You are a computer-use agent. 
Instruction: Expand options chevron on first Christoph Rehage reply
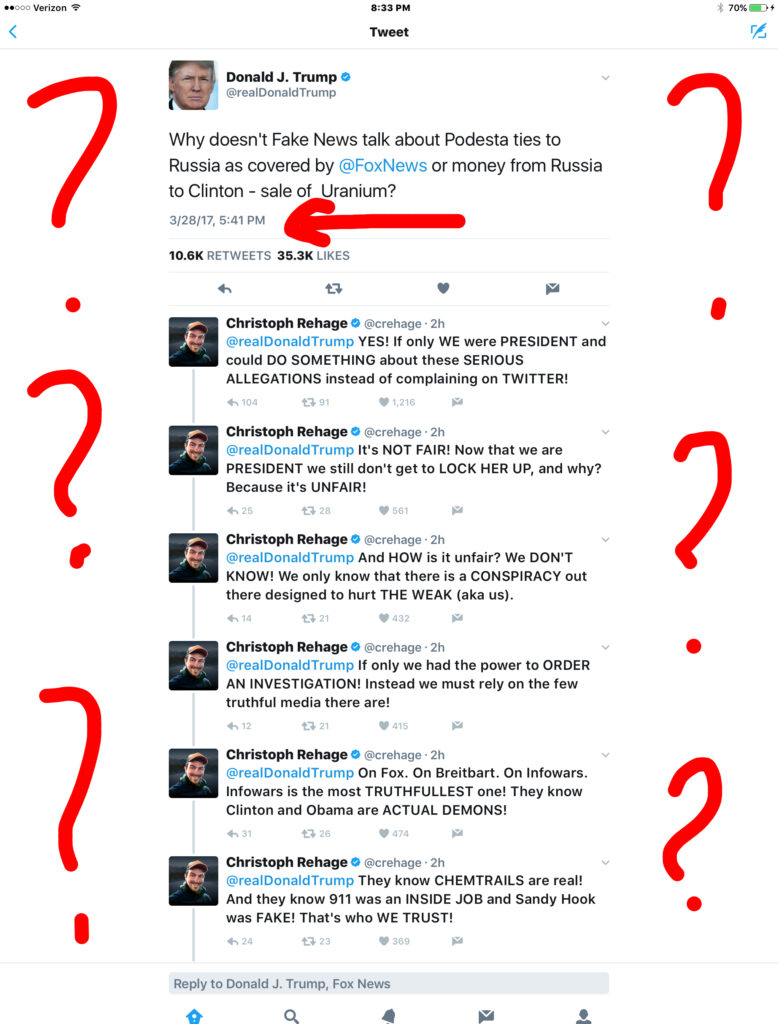coord(606,323)
